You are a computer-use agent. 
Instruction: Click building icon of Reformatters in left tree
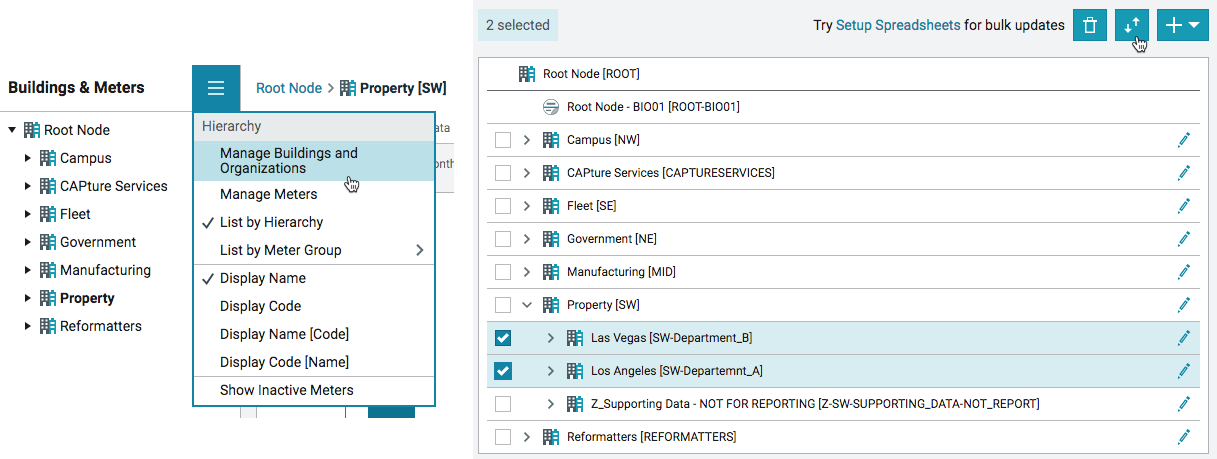point(48,326)
